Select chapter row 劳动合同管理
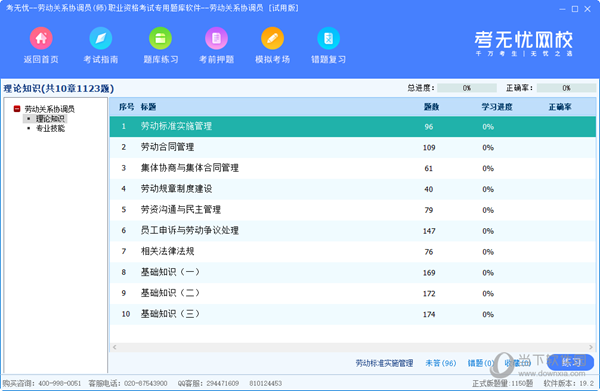 (352, 147)
